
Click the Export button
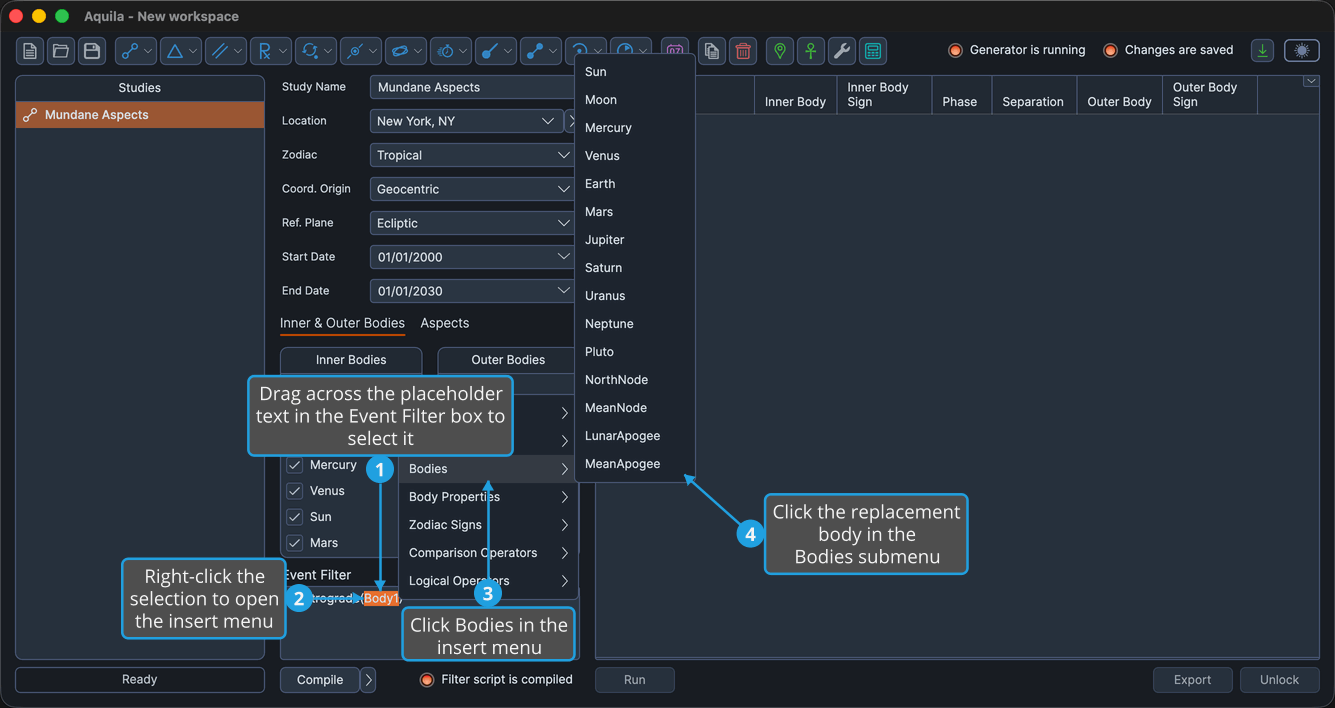tap(1193, 680)
